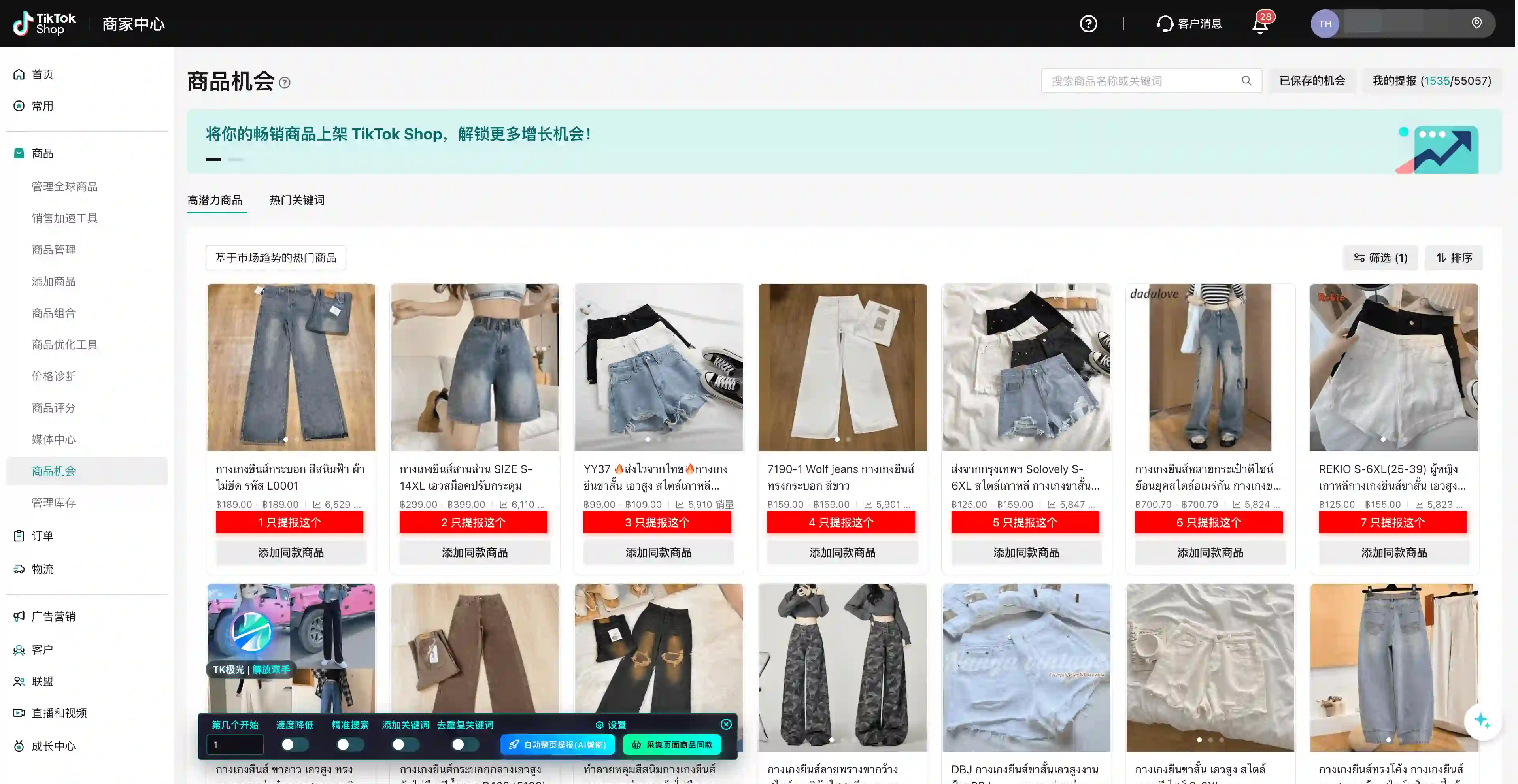Go to 首页 via the home icon
The height and width of the screenshot is (784, 1518).
point(19,74)
